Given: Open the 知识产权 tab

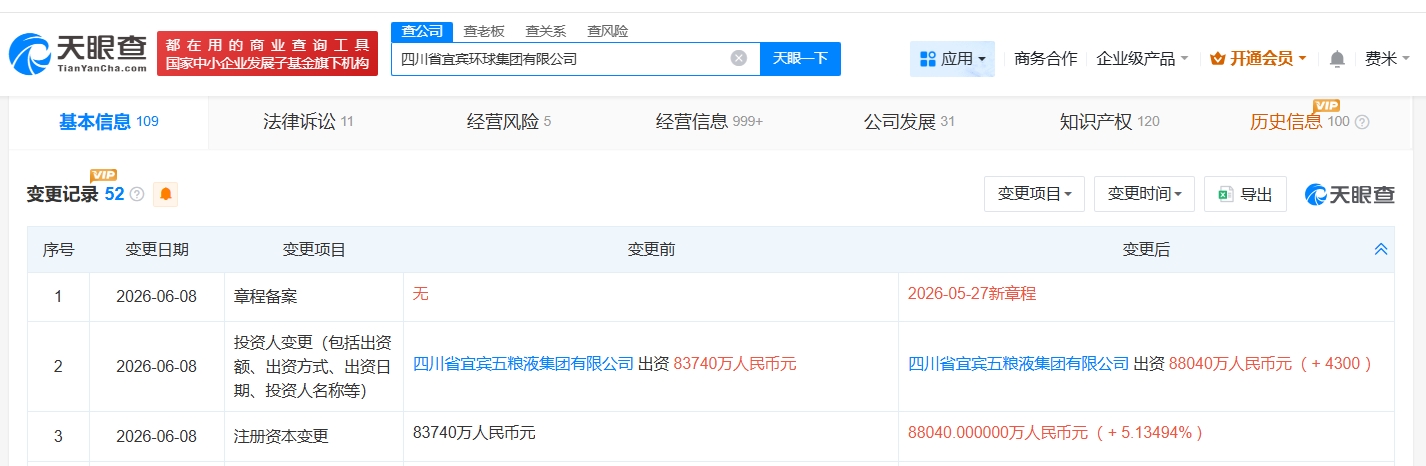Looking at the screenshot, I should (x=1109, y=122).
